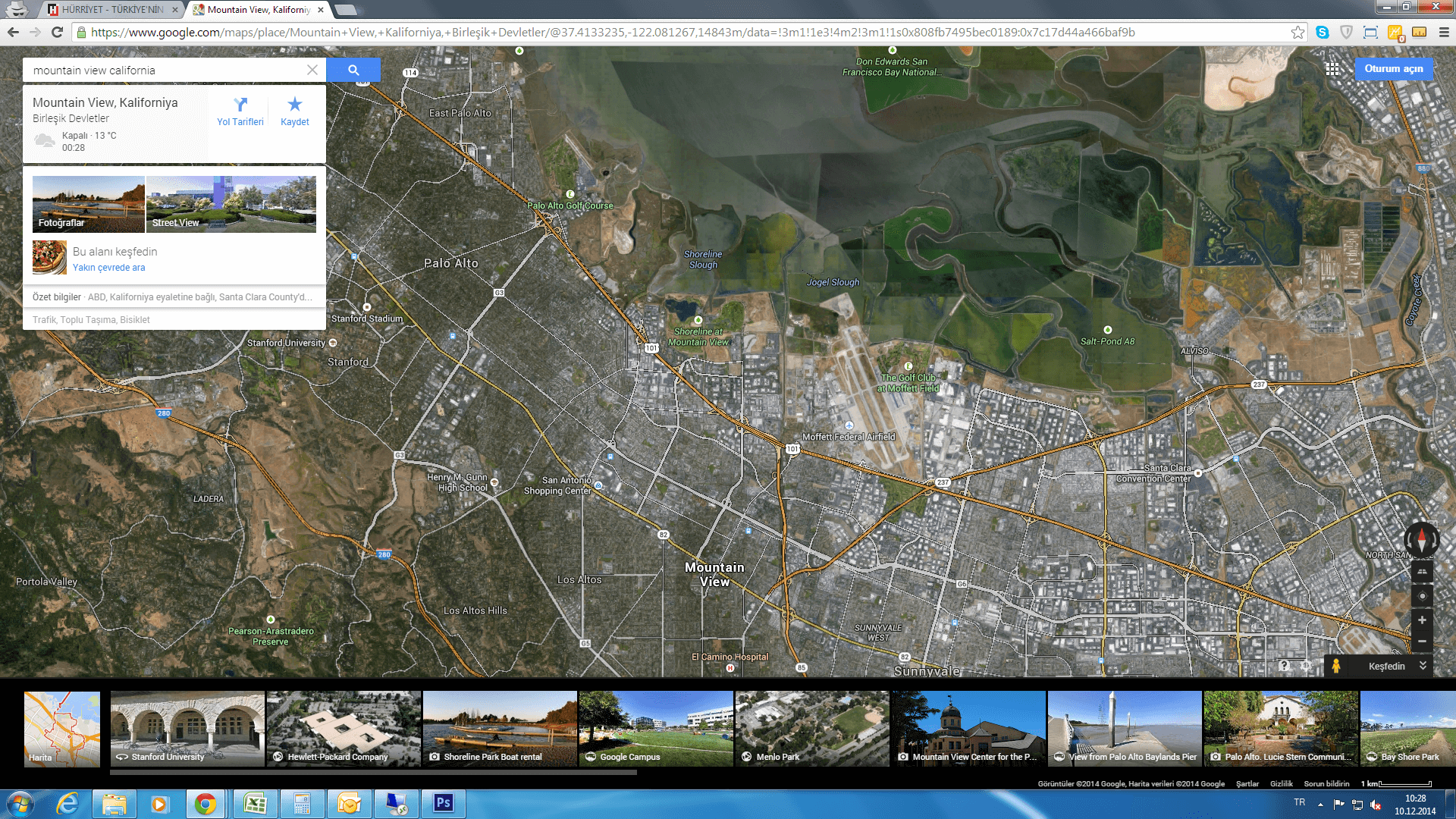Click the photo carousel horizontal scrollbar
Screen dimensions: 1456x819
[x=374, y=773]
